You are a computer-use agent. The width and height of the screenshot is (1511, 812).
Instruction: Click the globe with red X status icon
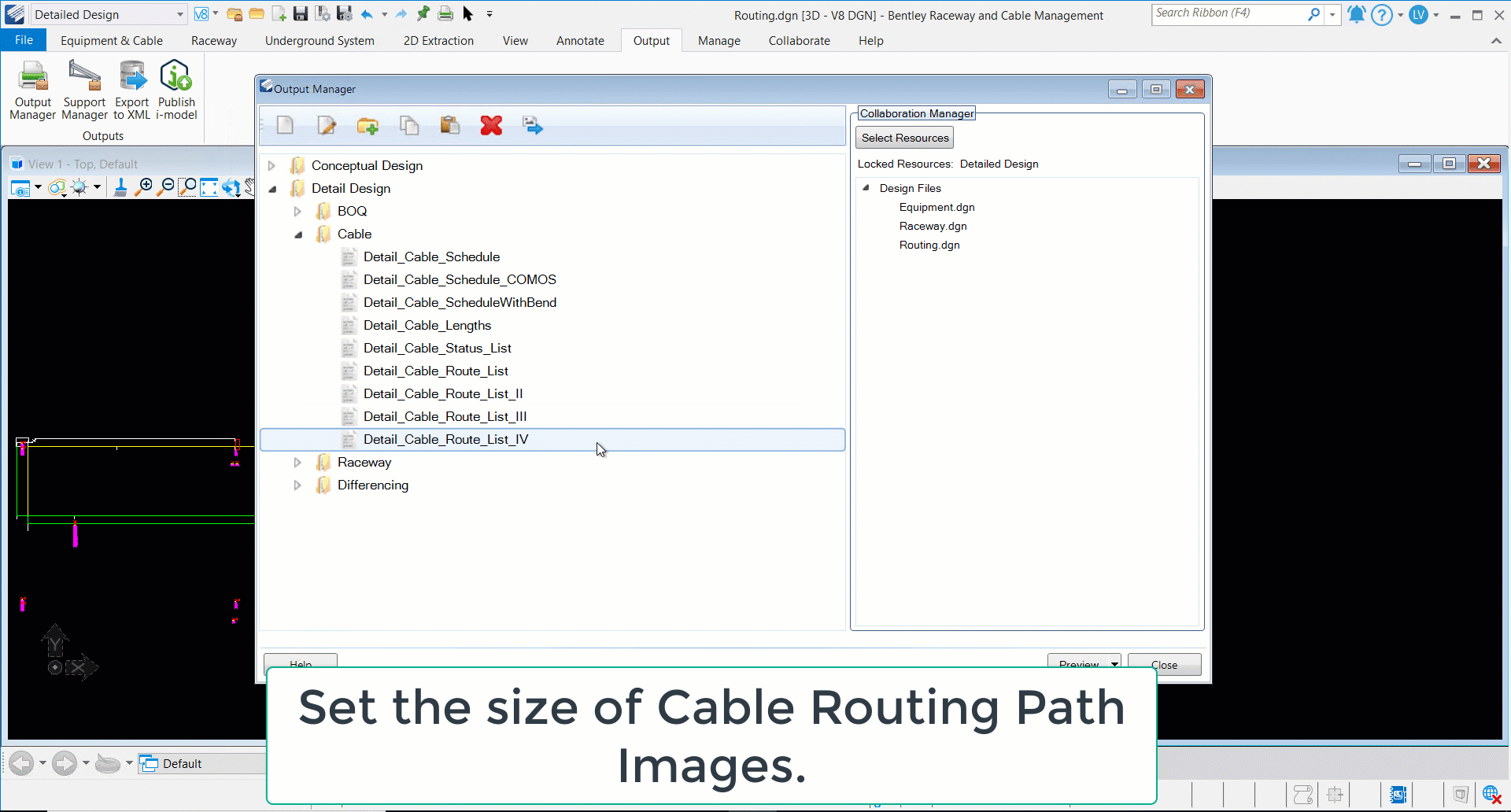coord(1492,795)
